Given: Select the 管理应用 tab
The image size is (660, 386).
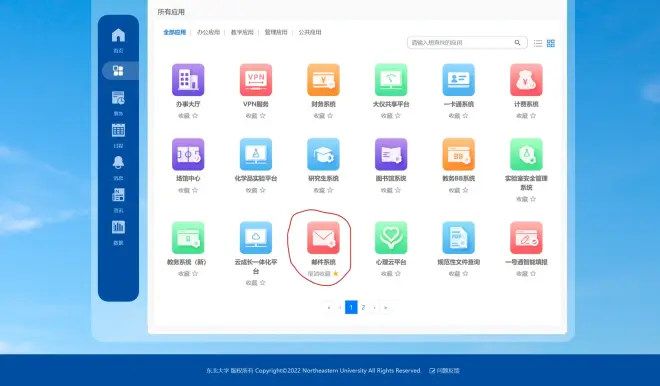Looking at the screenshot, I should tap(276, 32).
